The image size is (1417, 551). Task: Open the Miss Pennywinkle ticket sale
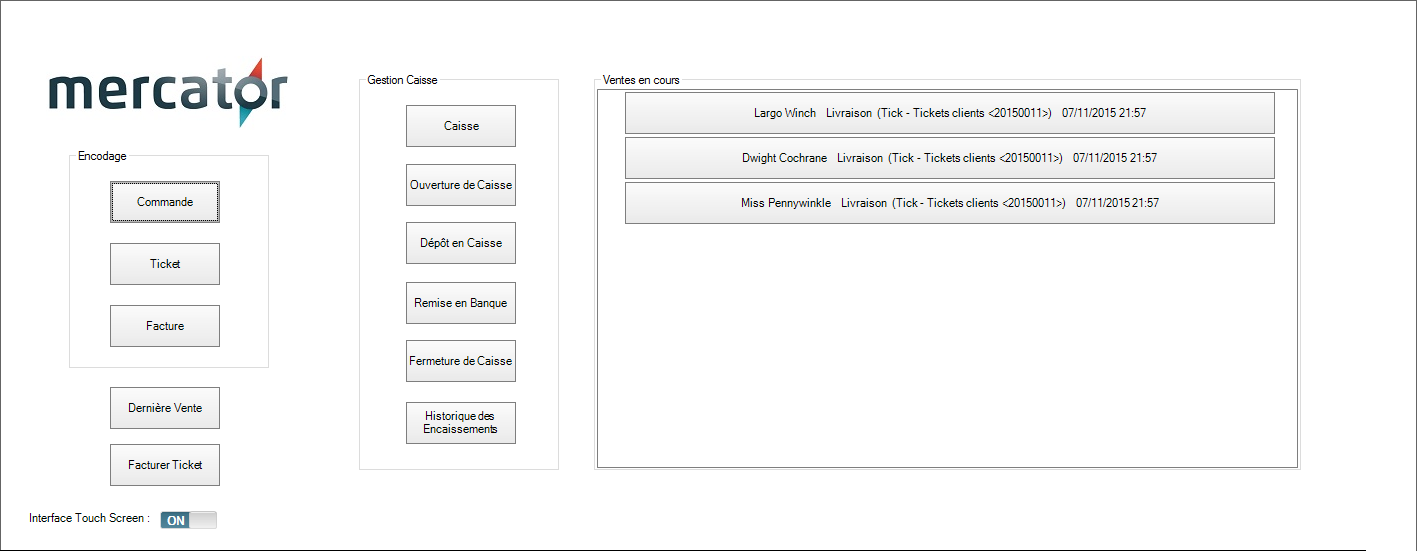point(949,203)
